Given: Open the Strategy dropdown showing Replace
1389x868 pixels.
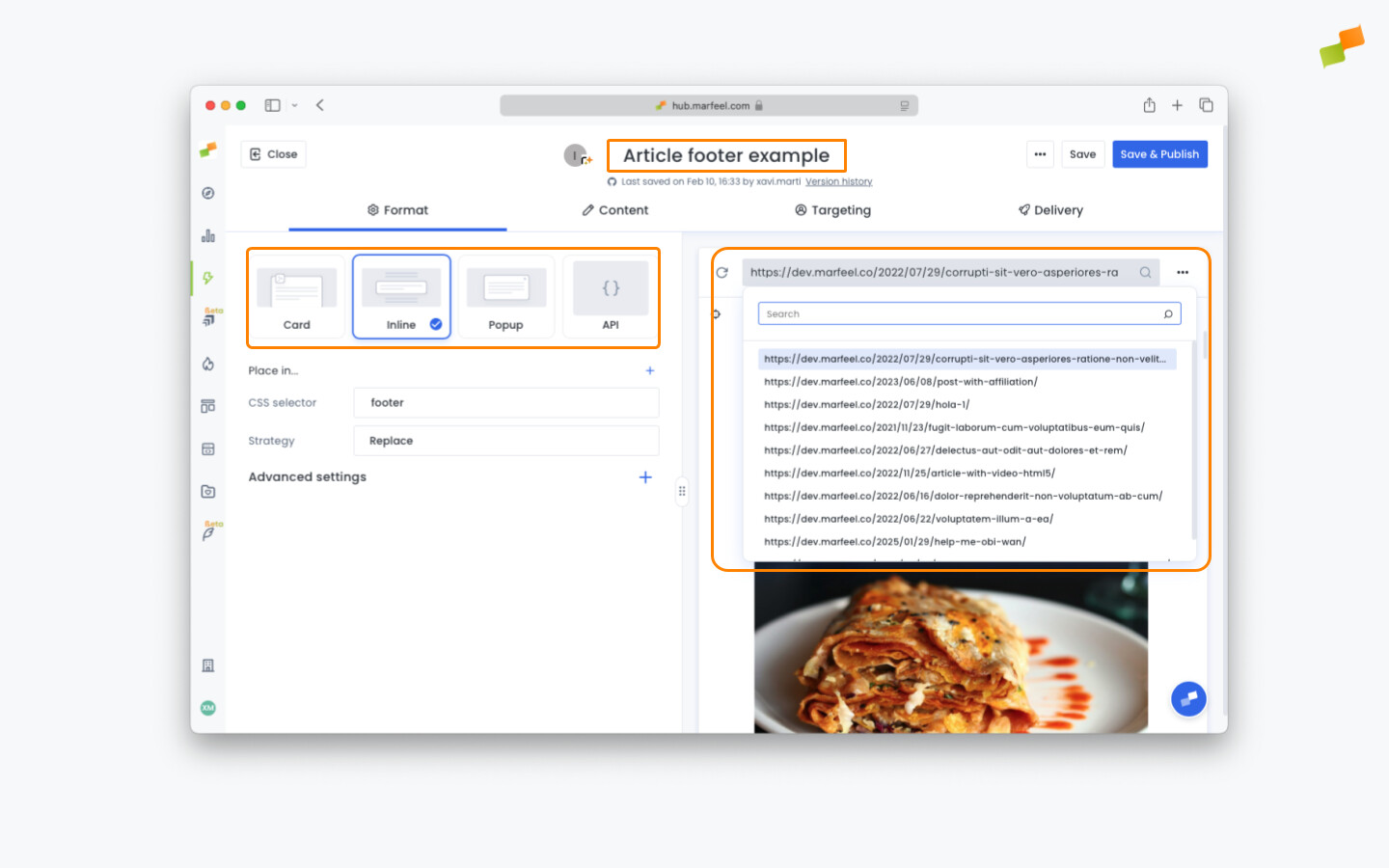Looking at the screenshot, I should 505,441.
